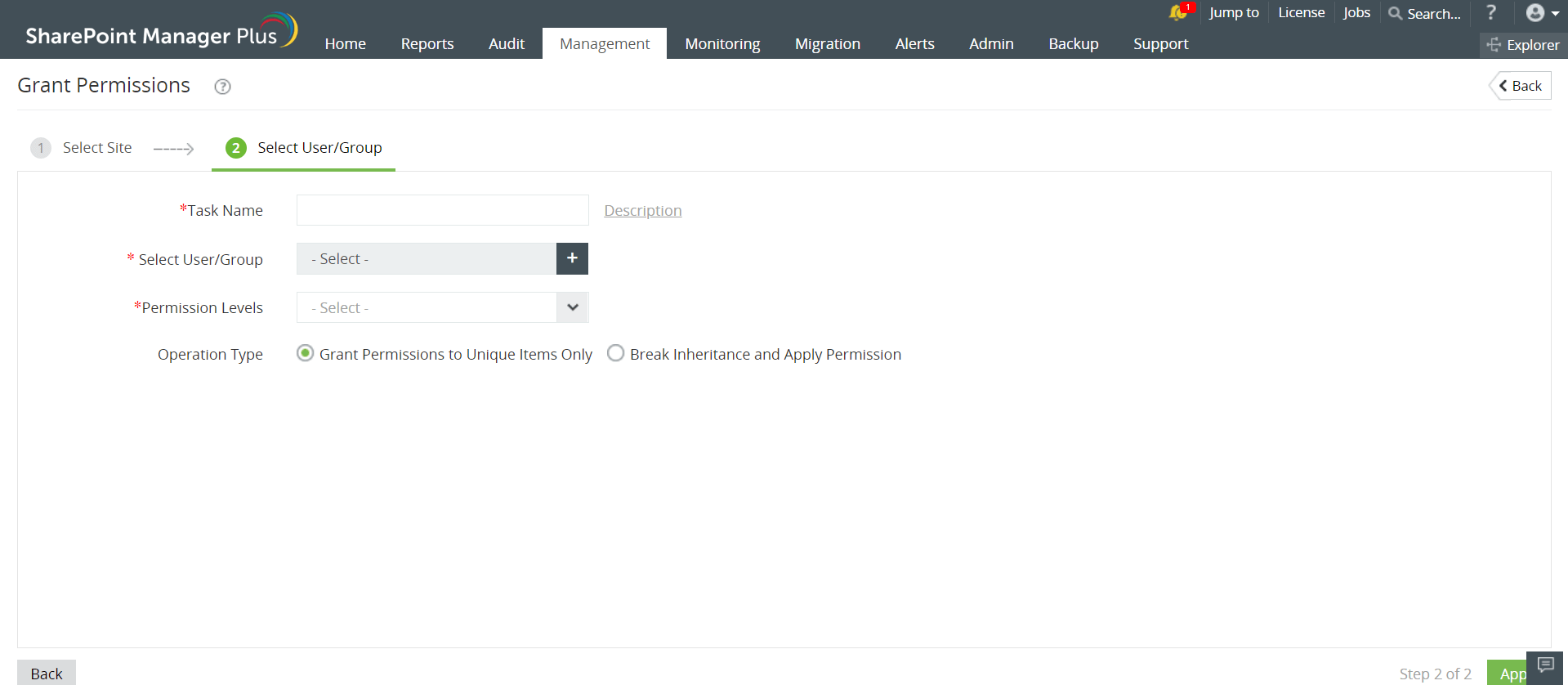
Task: Select Break Inheritance and Apply Permission option
Action: click(x=615, y=353)
